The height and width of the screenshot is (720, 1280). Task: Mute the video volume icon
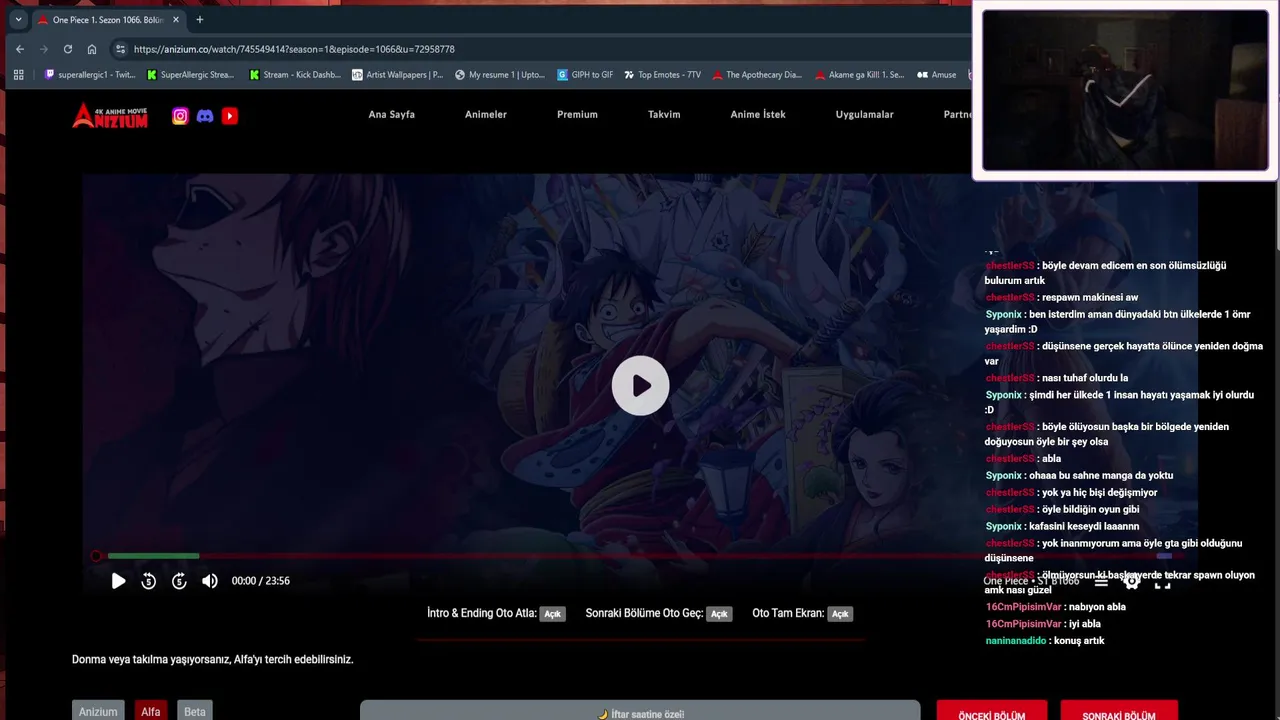tap(209, 581)
